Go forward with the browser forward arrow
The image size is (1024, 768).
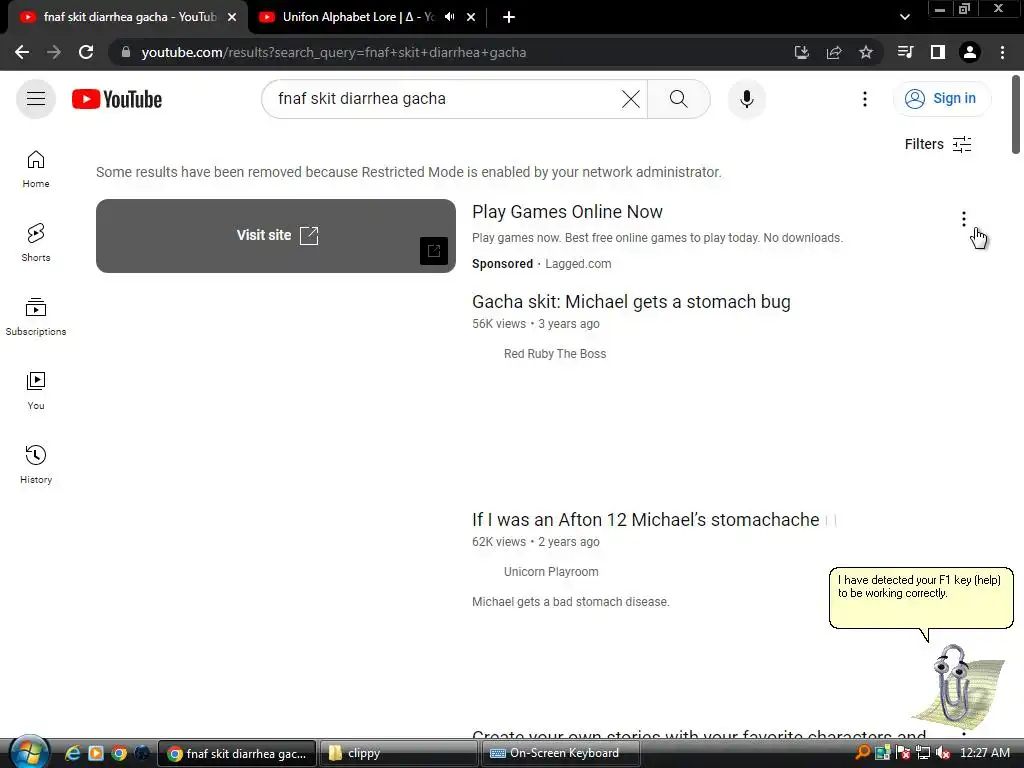pos(54,52)
